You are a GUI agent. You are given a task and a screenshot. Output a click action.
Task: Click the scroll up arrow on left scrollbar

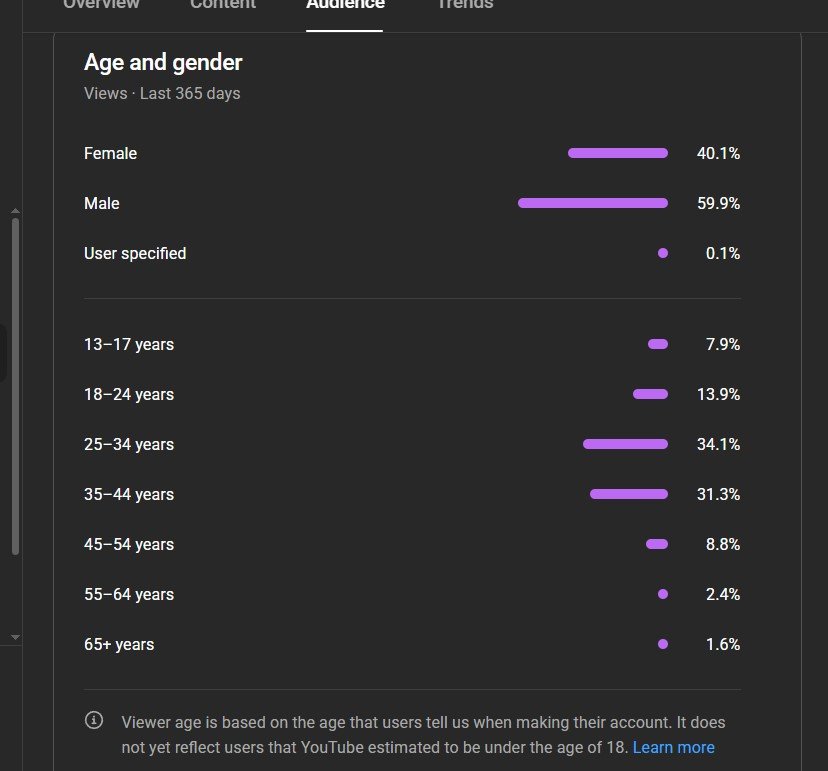(15, 211)
